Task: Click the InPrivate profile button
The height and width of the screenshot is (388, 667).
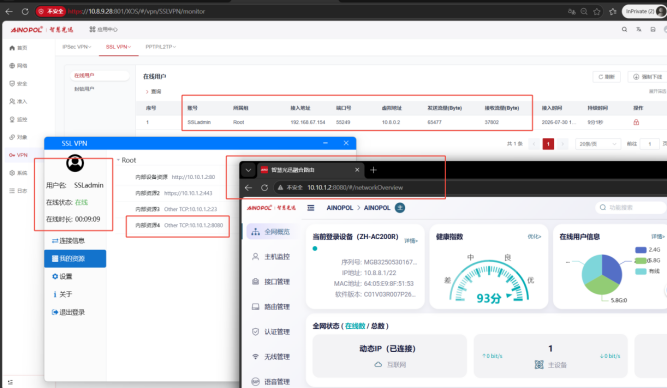Action: (644, 11)
